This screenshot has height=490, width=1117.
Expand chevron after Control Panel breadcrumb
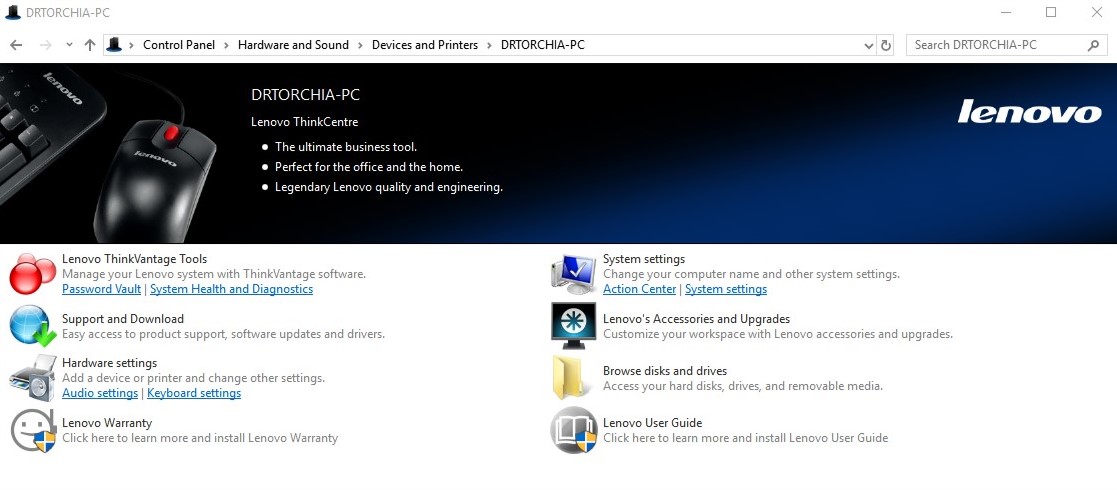[x=227, y=45]
